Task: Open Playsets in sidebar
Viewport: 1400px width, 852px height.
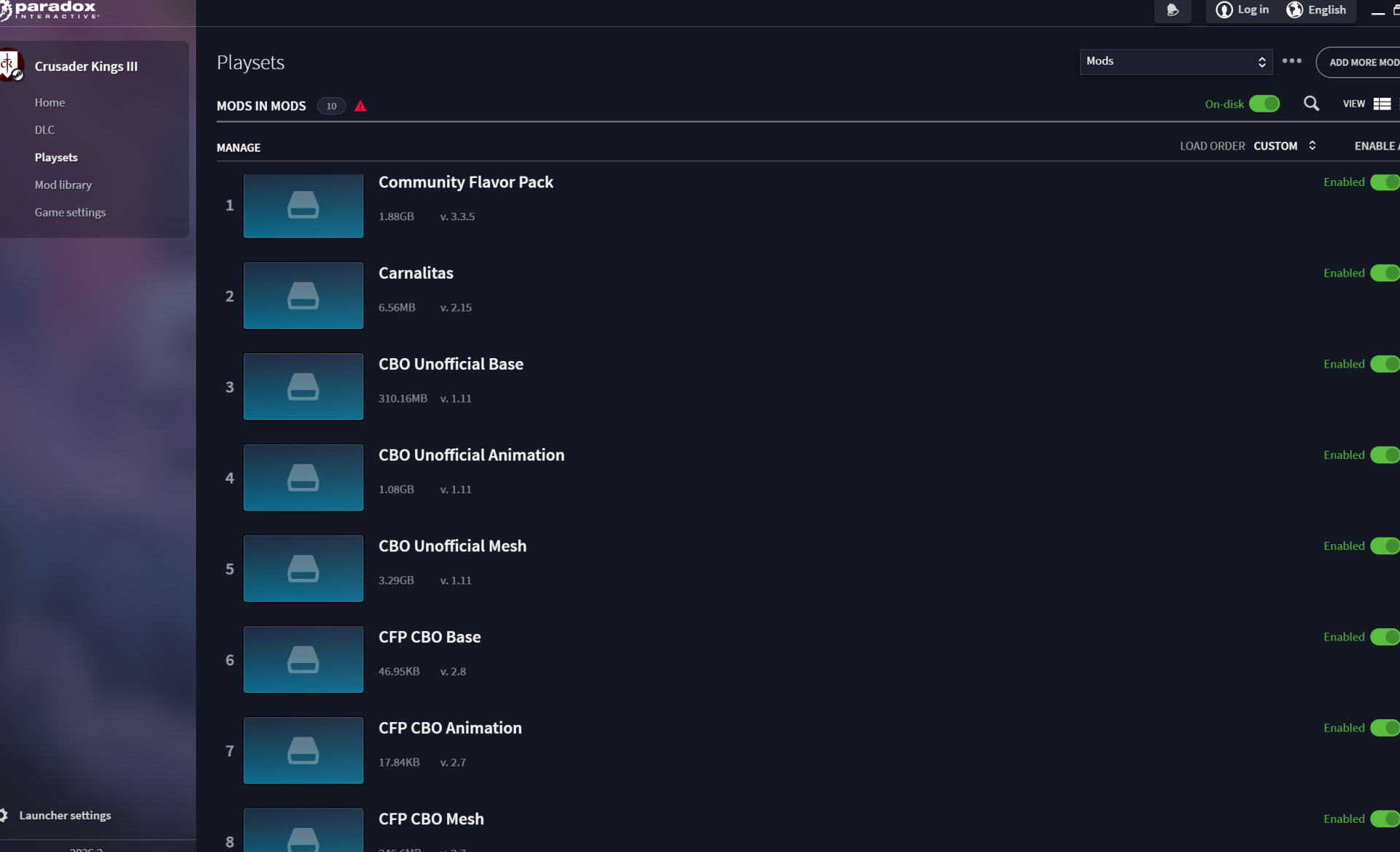Action: (56, 158)
